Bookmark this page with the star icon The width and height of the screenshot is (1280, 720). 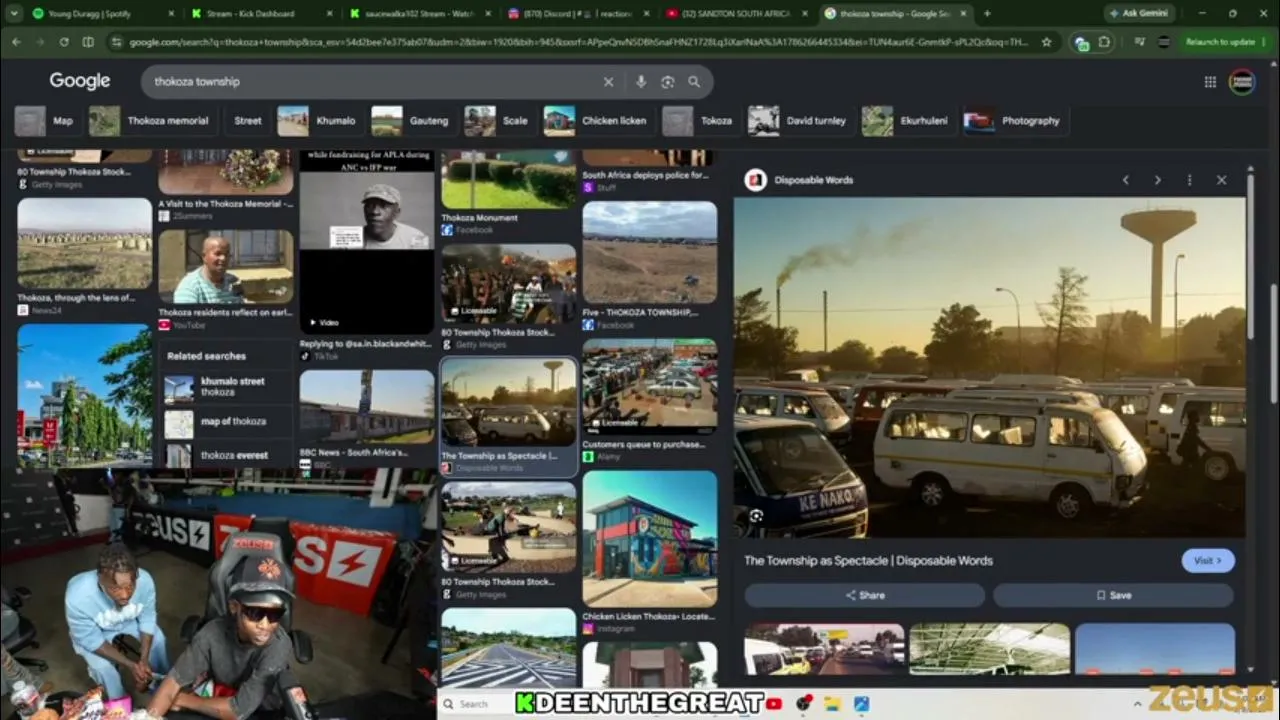1046,42
